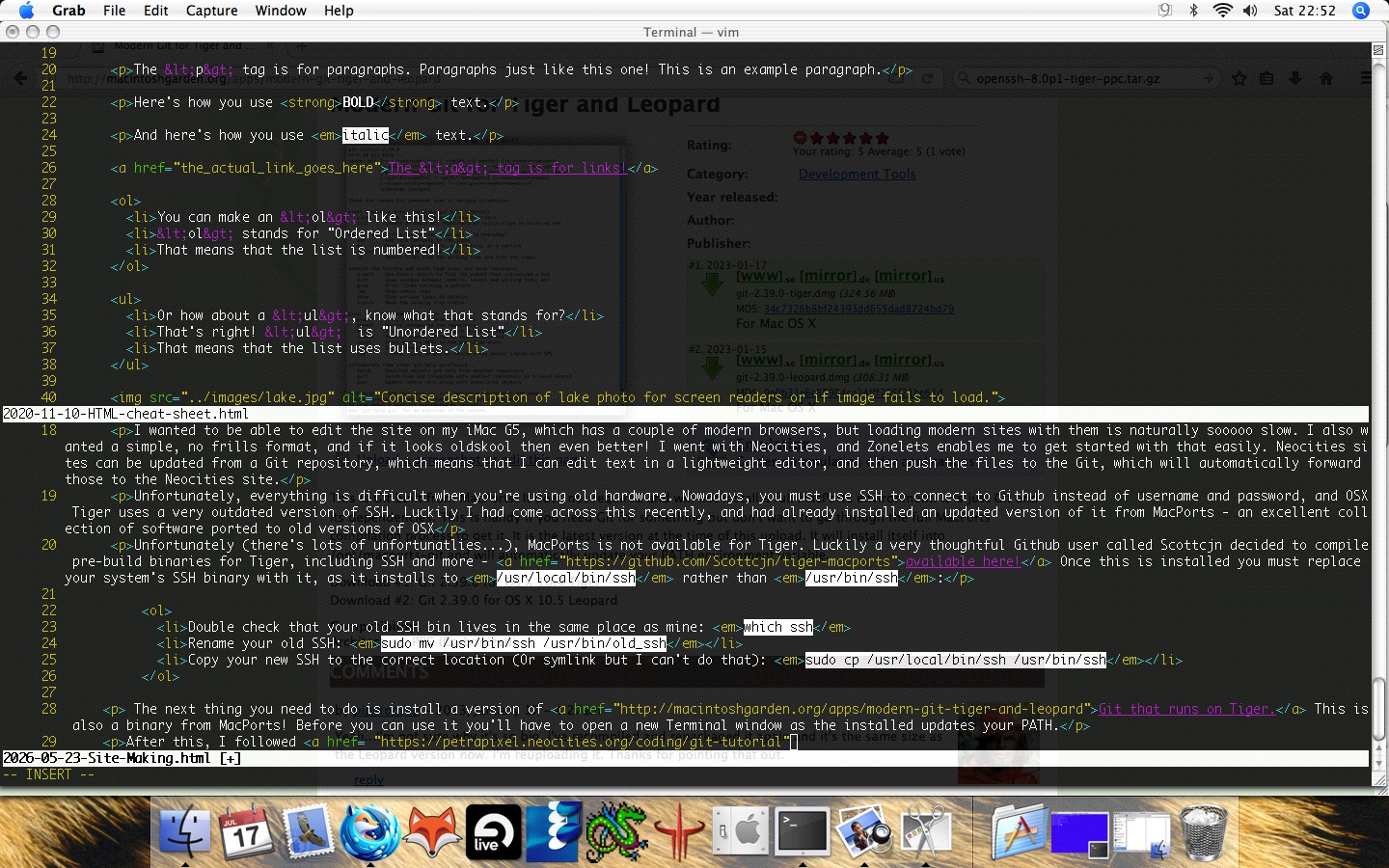Open the Applications folder in Dock
Screen dimensions: 1389x868
(x=1018, y=831)
